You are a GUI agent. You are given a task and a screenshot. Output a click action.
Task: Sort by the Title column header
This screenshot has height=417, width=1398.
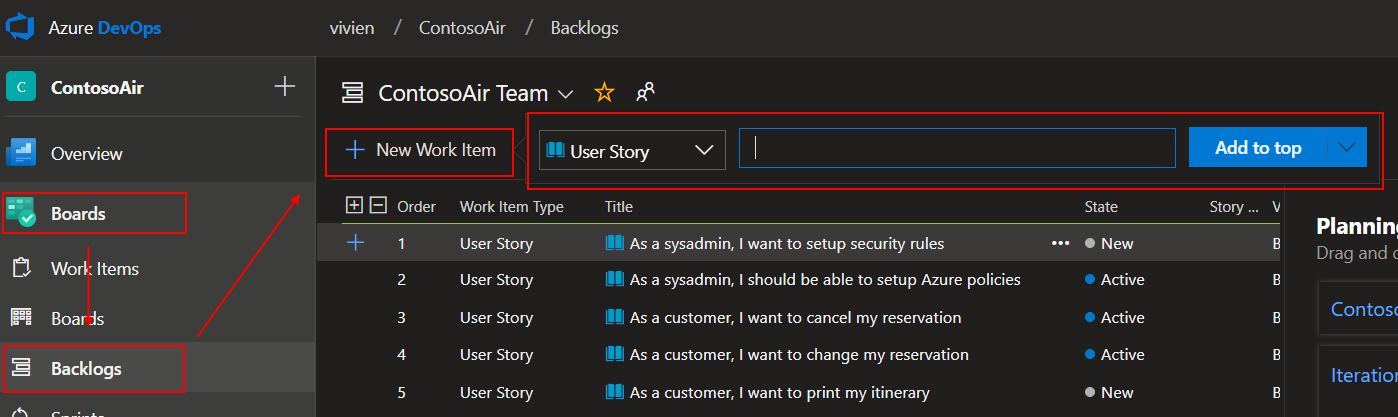[x=619, y=207]
